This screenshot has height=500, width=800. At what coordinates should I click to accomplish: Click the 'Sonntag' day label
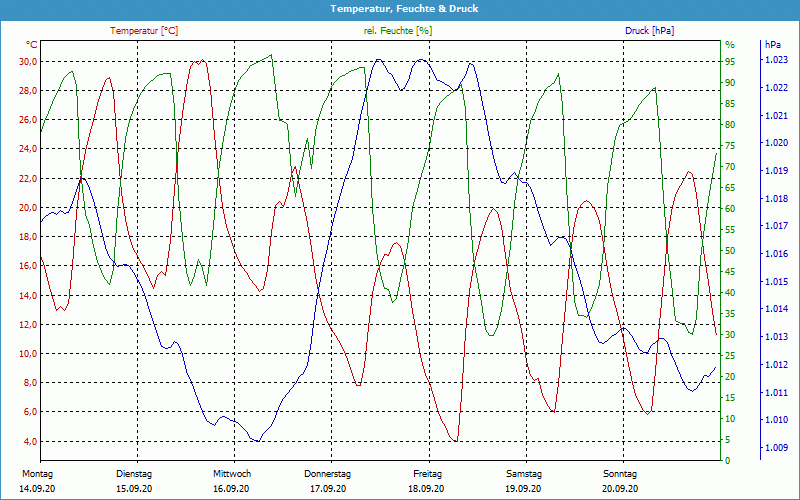620,473
